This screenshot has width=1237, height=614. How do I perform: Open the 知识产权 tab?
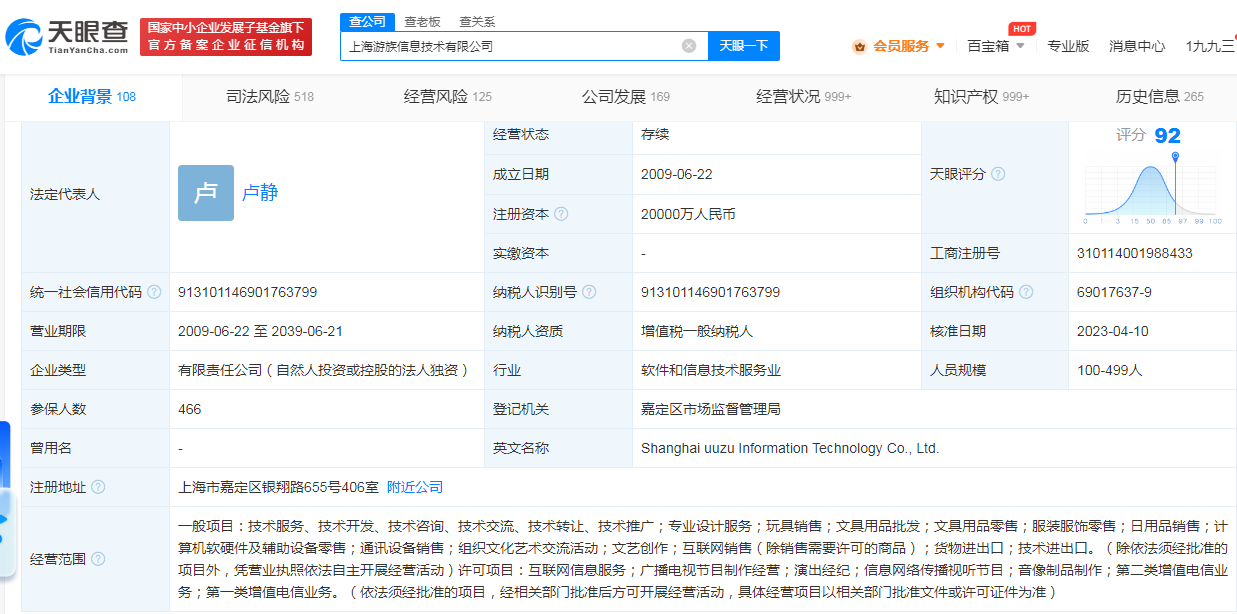[981, 97]
